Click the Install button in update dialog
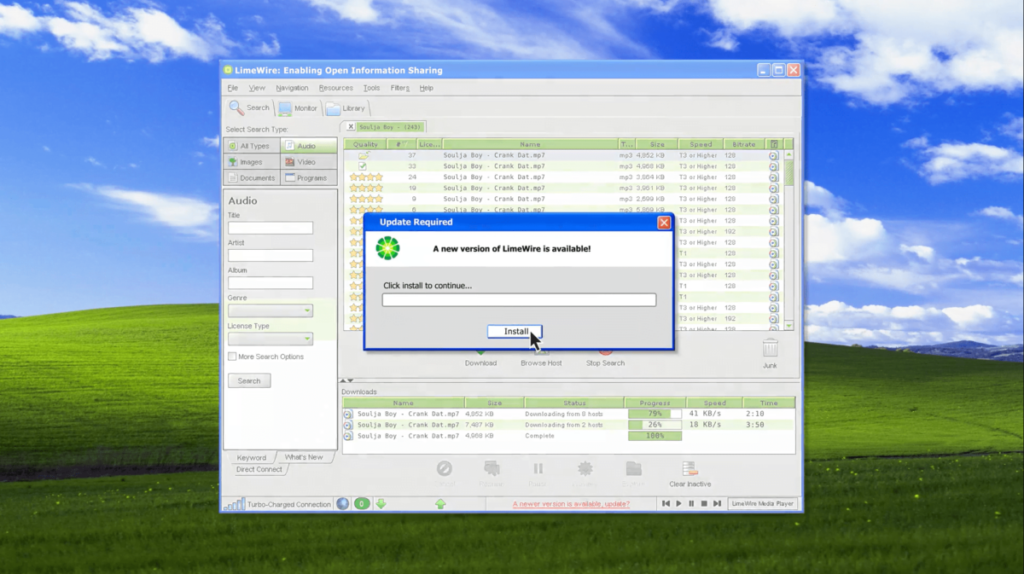Screen dimensions: 1024x574 point(516,332)
